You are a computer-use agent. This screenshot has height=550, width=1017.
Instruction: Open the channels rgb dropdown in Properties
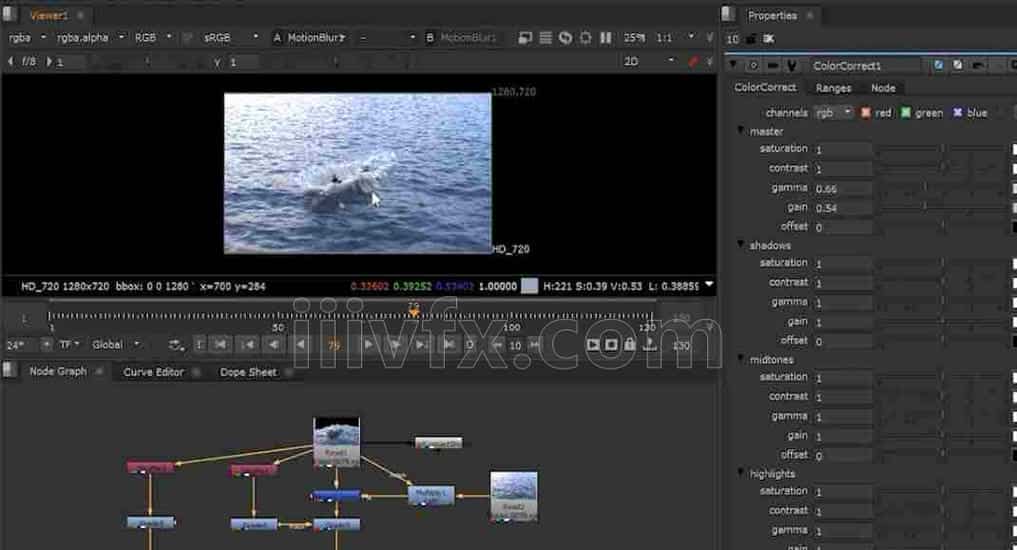[833, 113]
